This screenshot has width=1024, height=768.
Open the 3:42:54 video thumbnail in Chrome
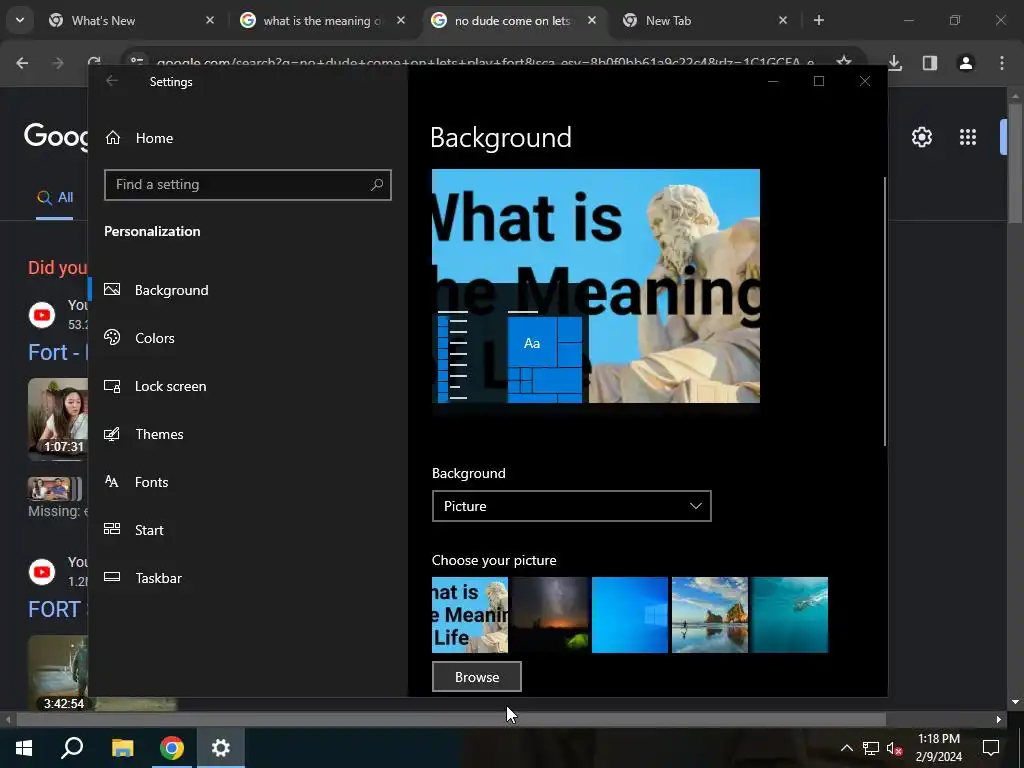click(x=58, y=673)
